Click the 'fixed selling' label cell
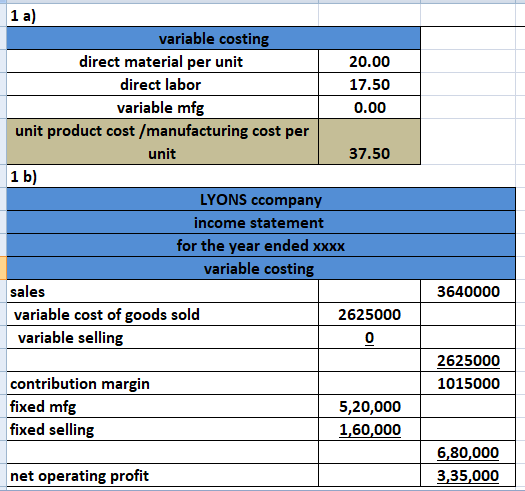The height and width of the screenshot is (491, 525). pos(162,429)
